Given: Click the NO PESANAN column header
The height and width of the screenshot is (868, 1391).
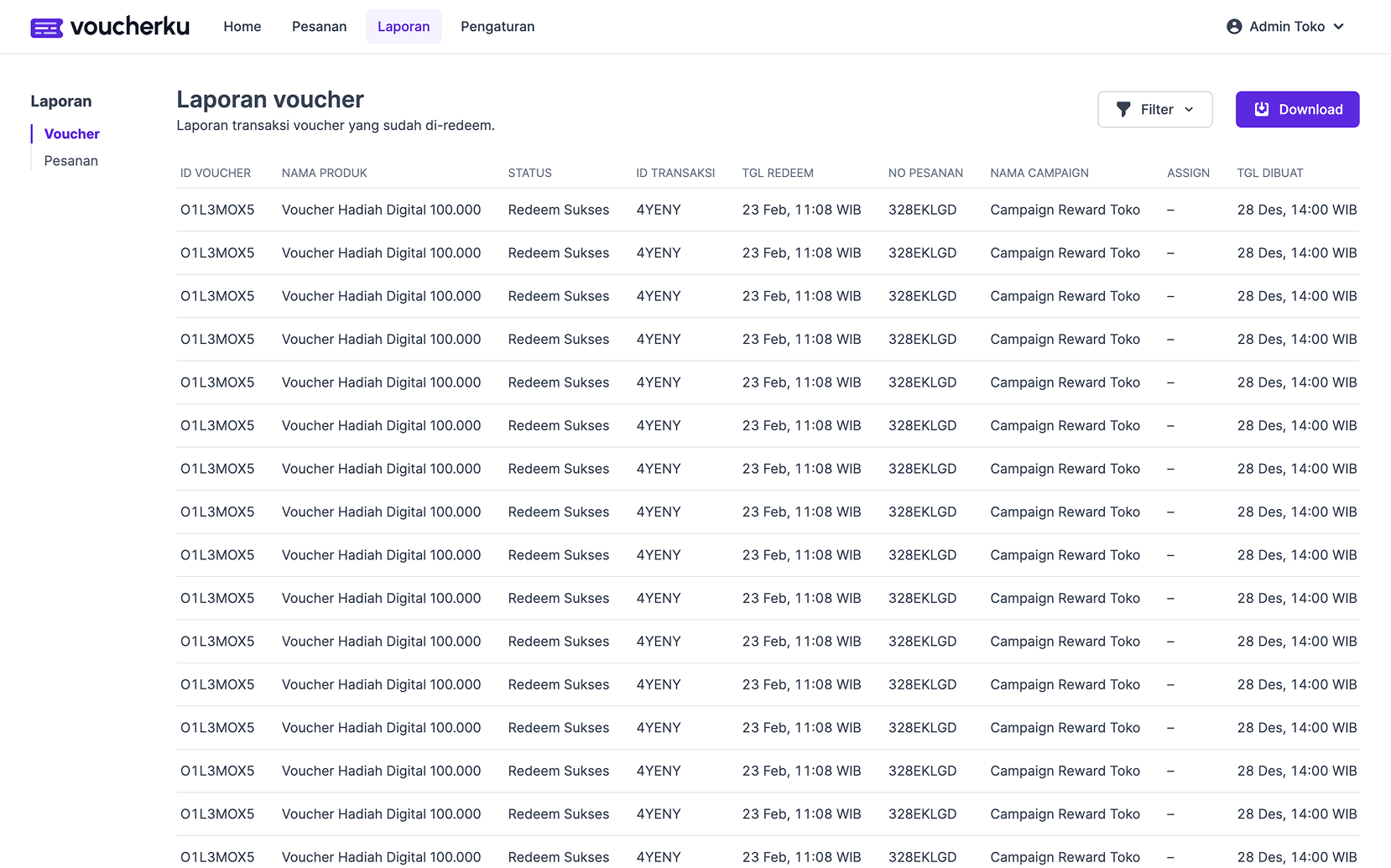Looking at the screenshot, I should 925,174.
